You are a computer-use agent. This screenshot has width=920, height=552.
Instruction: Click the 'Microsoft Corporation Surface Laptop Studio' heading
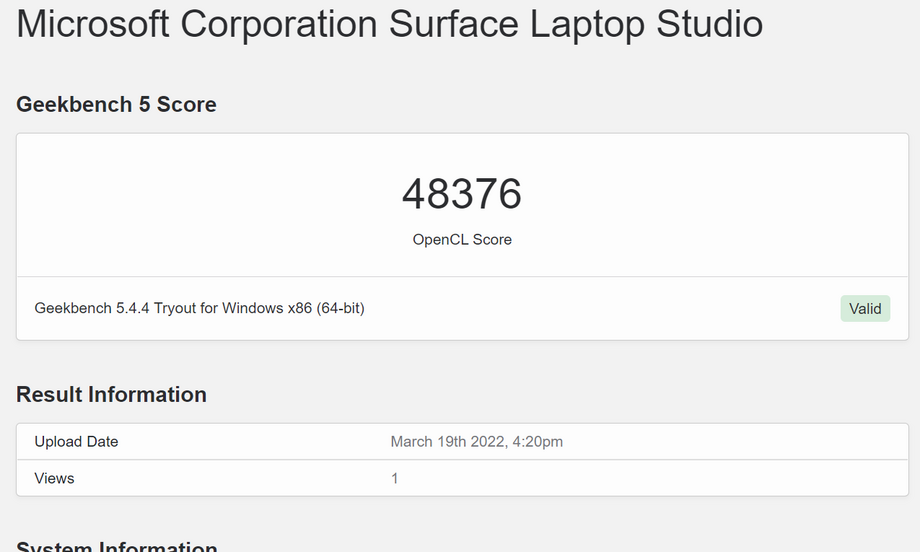point(390,25)
